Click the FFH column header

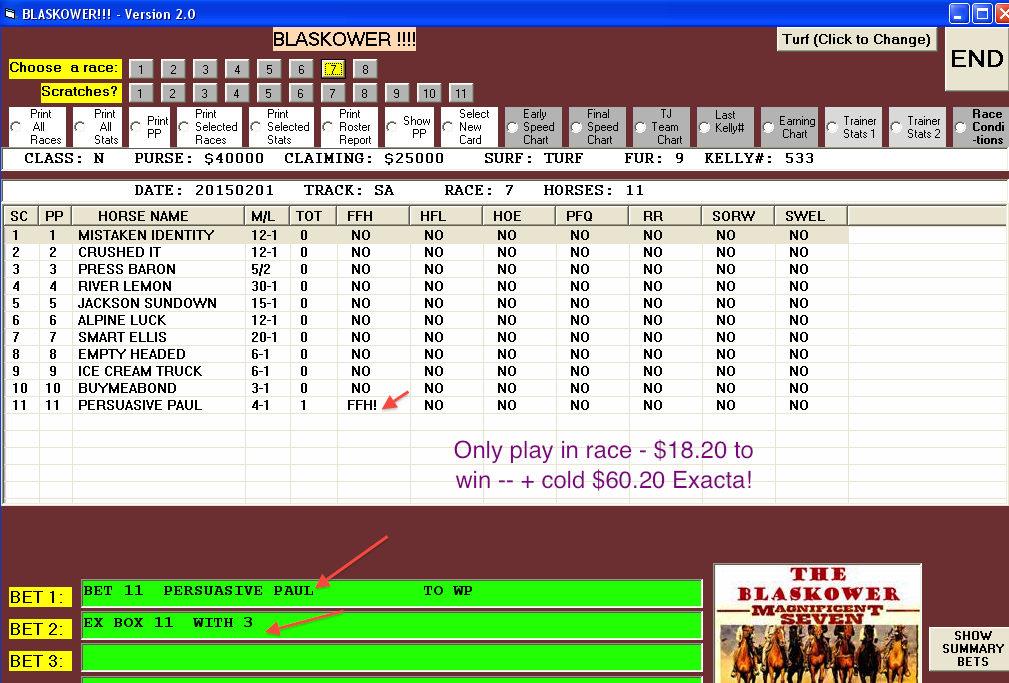(x=373, y=216)
